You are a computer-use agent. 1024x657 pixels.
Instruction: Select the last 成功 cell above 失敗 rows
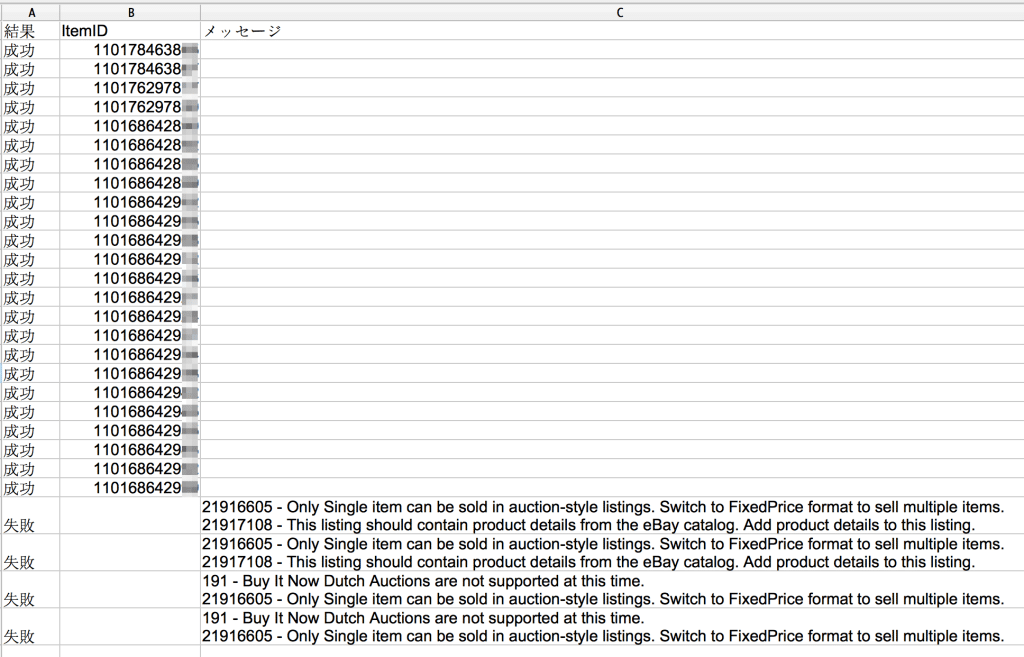(x=31, y=488)
